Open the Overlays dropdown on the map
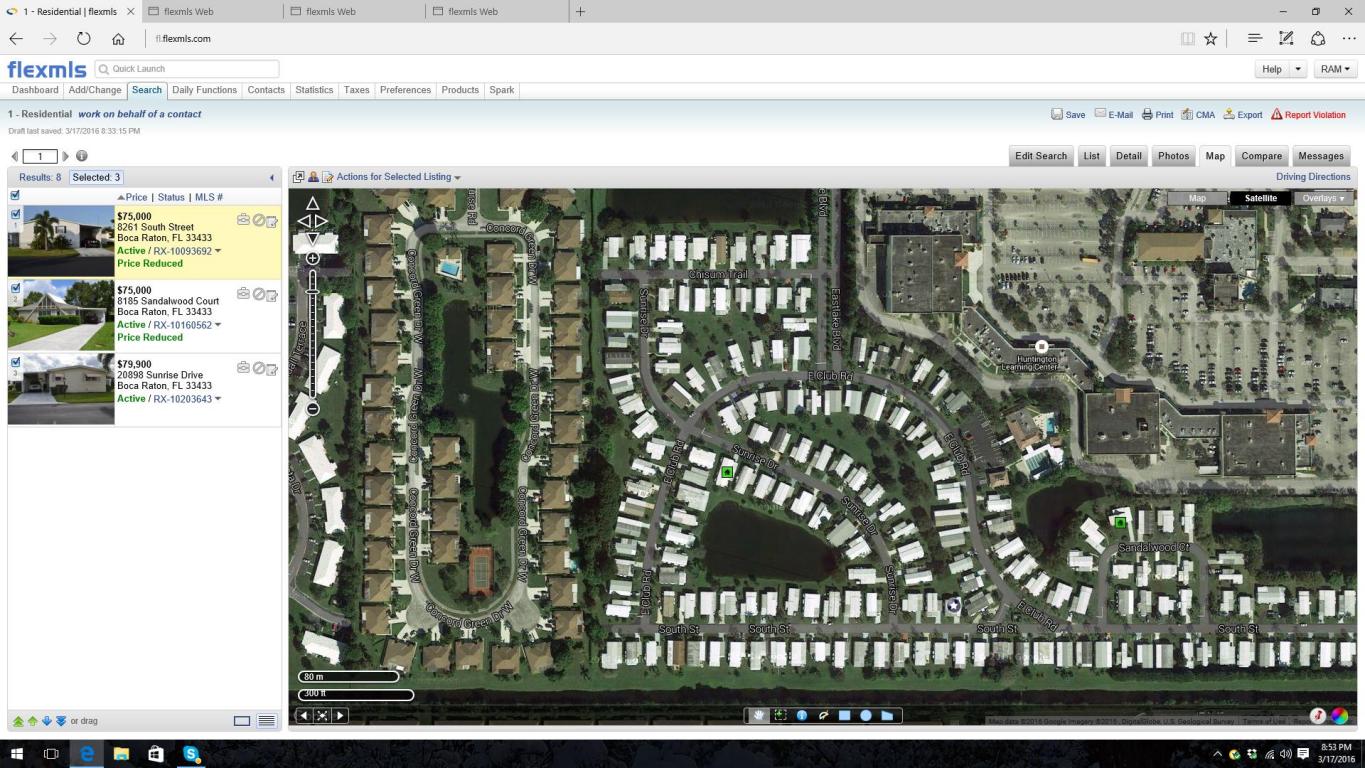 point(1322,198)
